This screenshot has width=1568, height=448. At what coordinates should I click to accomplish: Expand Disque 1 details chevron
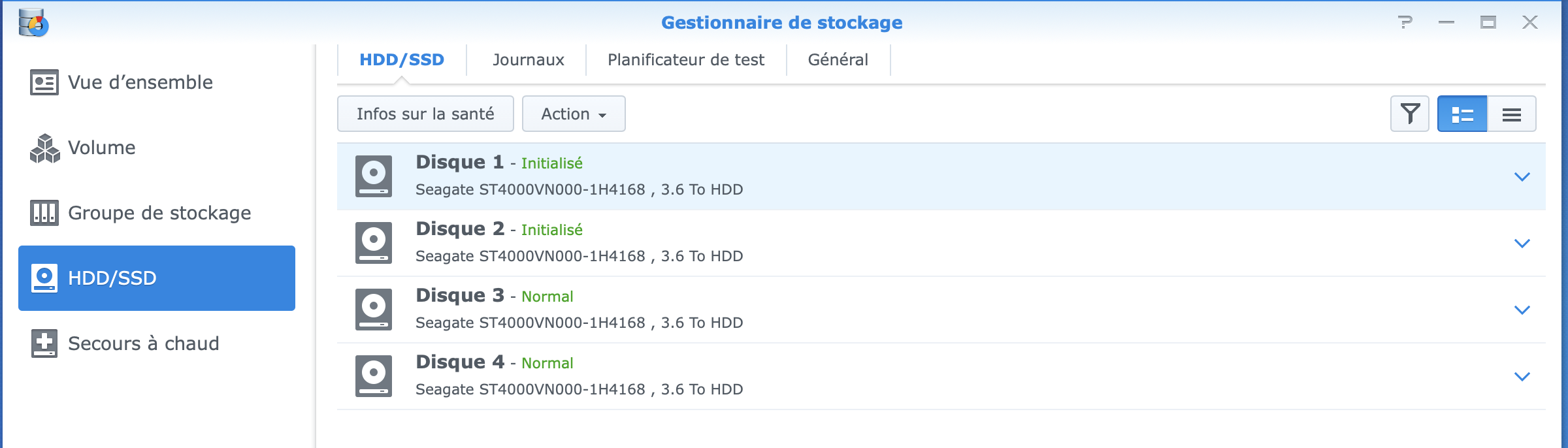[x=1522, y=177]
